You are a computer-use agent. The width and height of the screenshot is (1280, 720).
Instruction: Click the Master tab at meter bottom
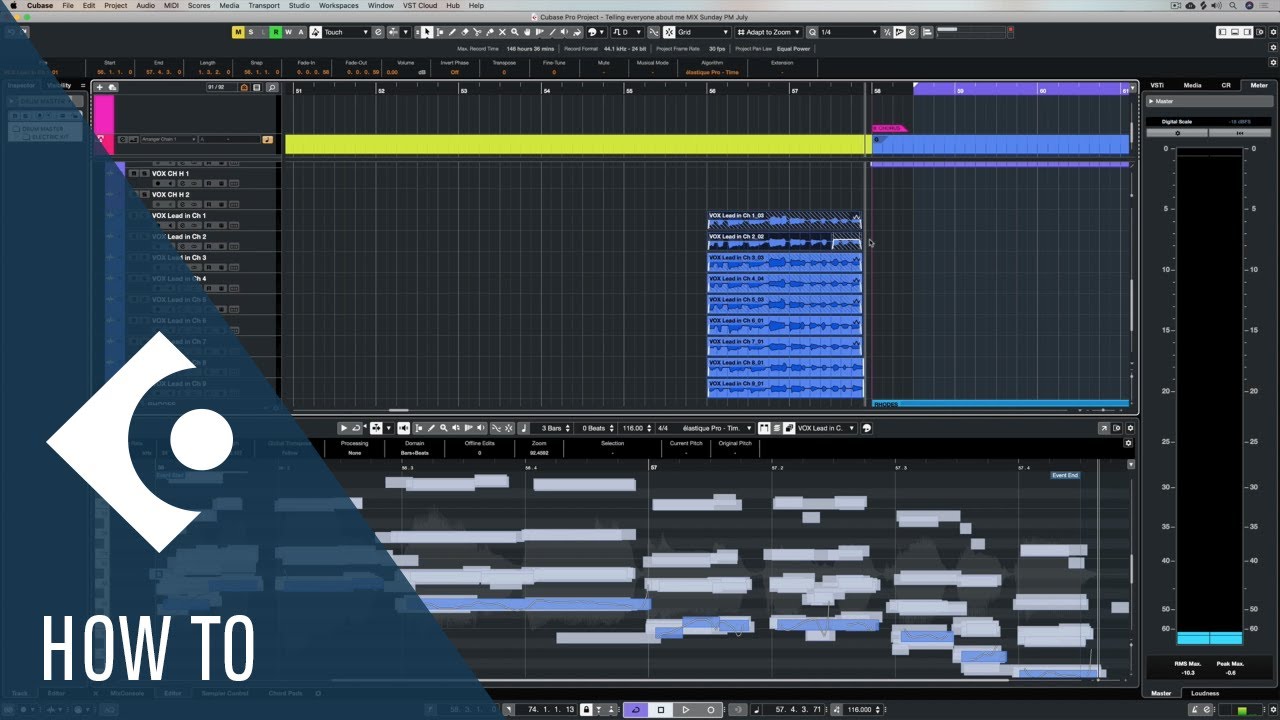pyautogui.click(x=1161, y=693)
